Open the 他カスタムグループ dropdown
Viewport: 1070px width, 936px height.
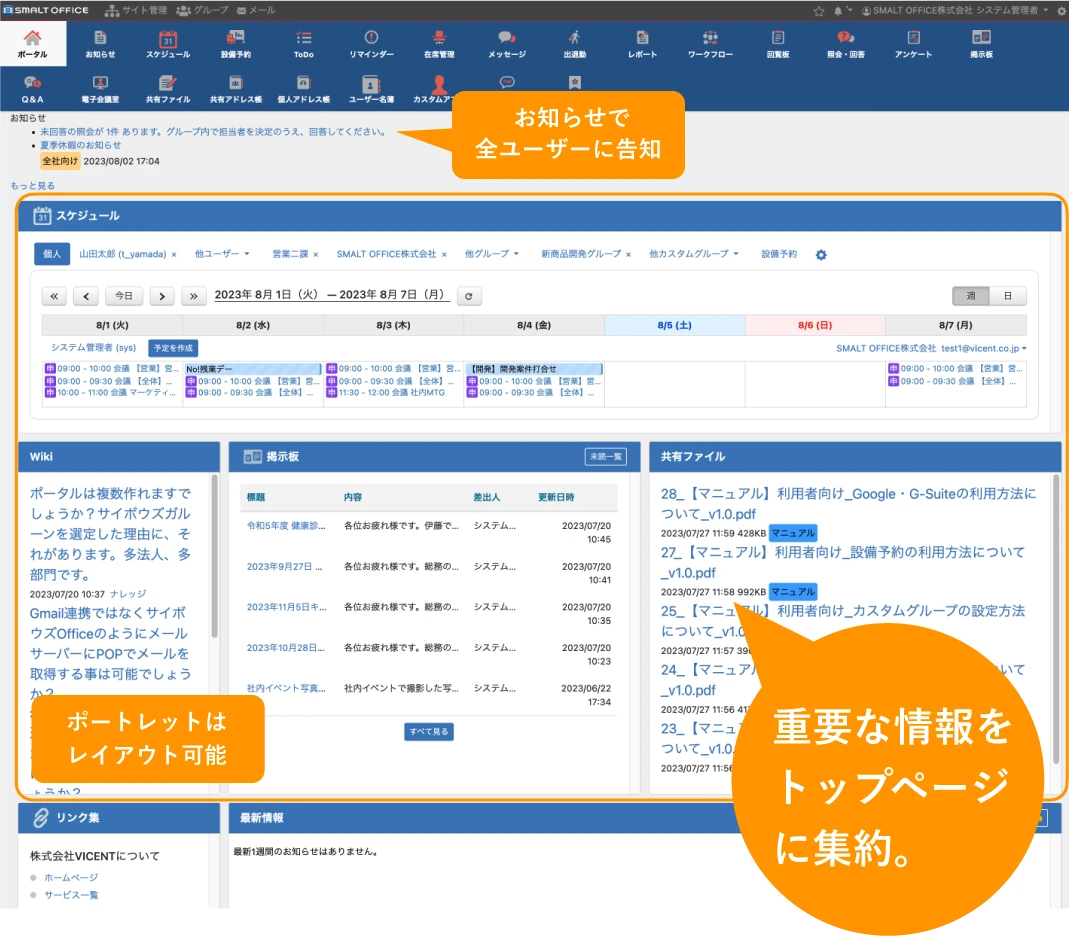click(x=693, y=254)
